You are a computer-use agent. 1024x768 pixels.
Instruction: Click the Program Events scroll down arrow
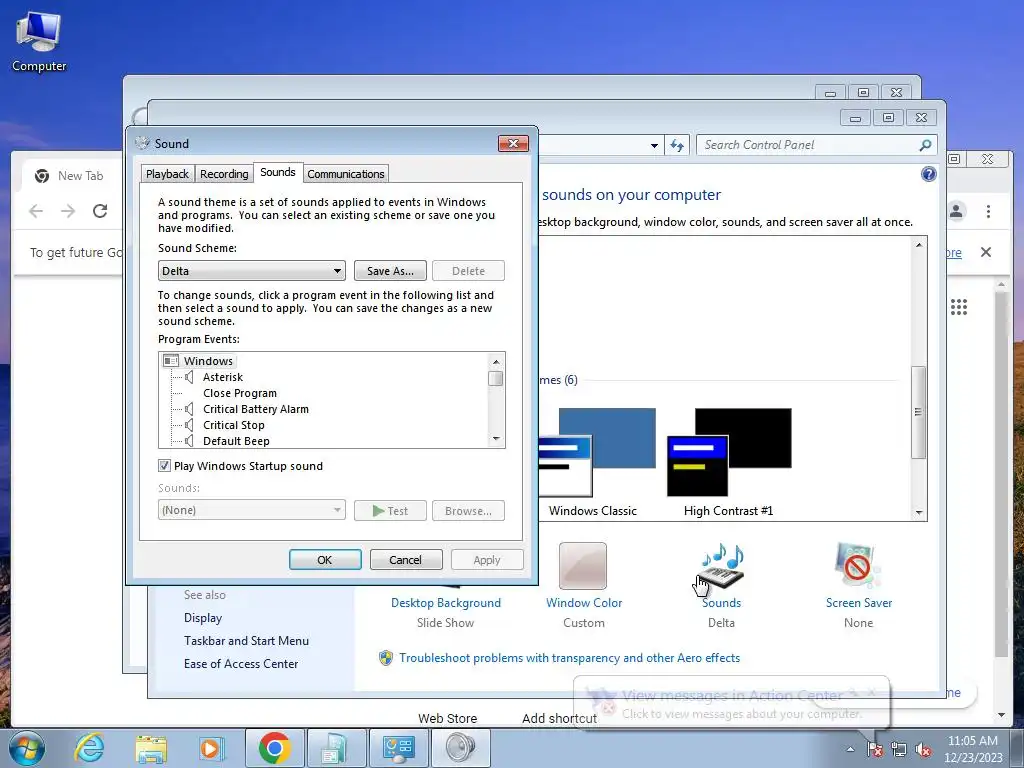pos(496,439)
